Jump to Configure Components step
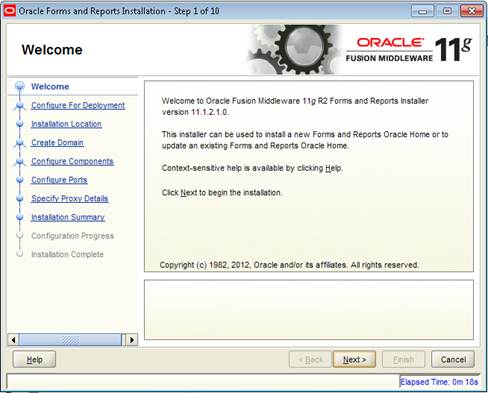The width and height of the screenshot is (488, 393). click(72, 161)
